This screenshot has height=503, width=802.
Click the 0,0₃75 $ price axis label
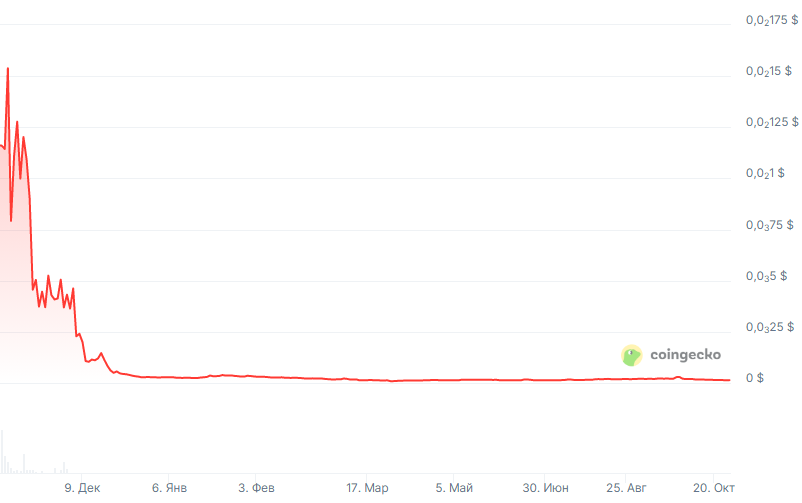point(768,224)
